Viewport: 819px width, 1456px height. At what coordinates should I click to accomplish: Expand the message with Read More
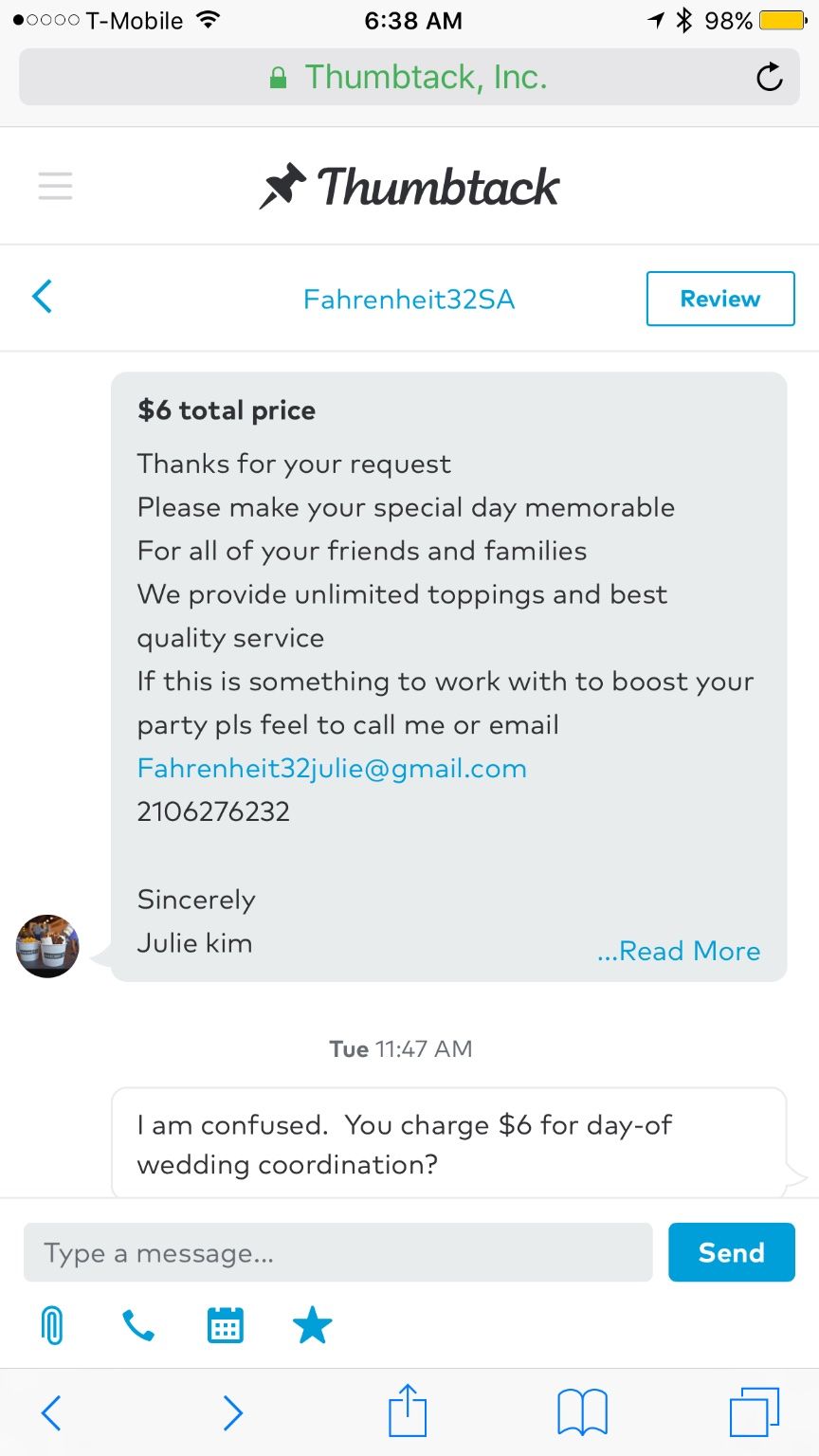point(679,951)
